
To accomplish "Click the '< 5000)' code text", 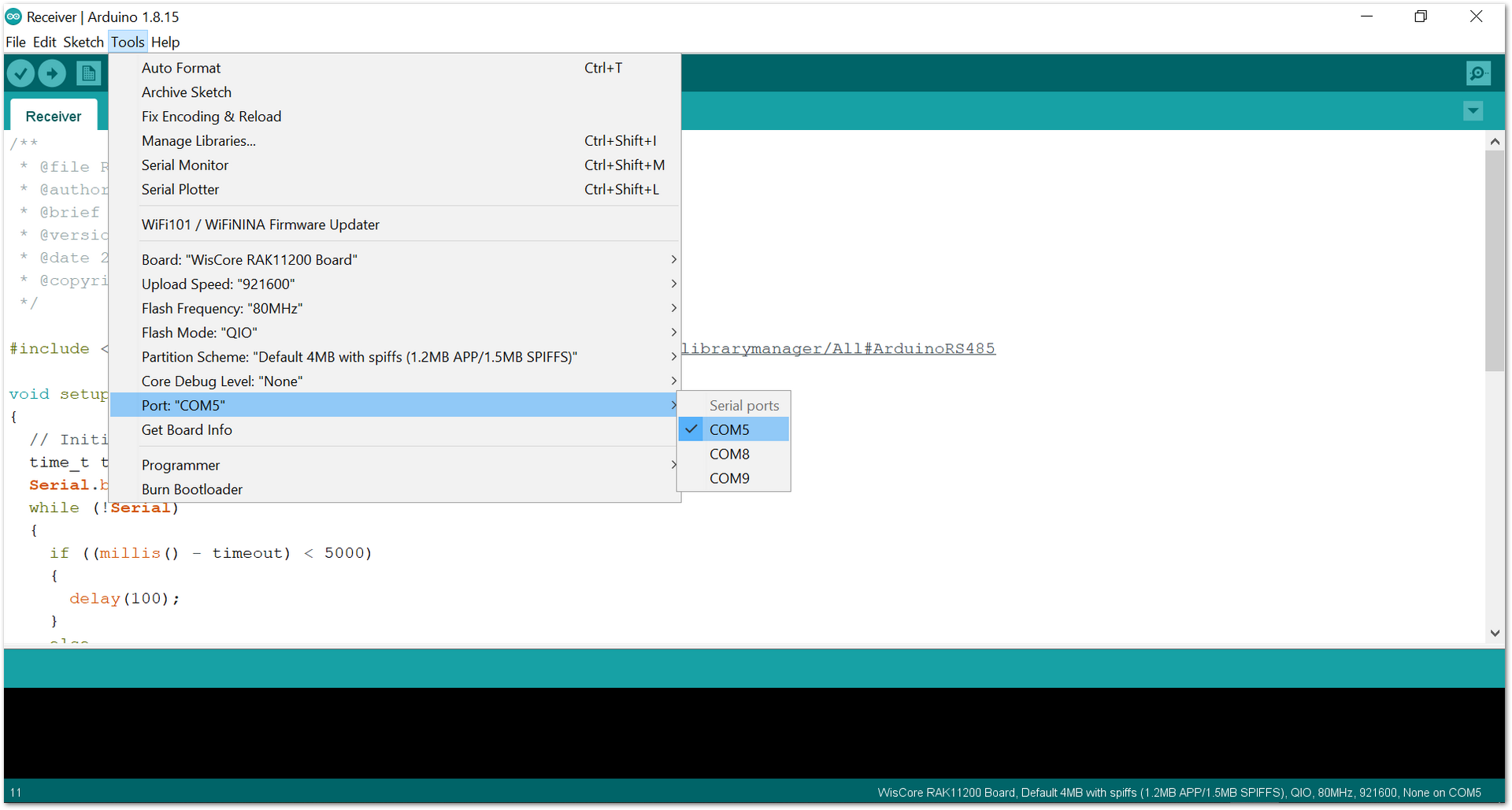I will [338, 553].
